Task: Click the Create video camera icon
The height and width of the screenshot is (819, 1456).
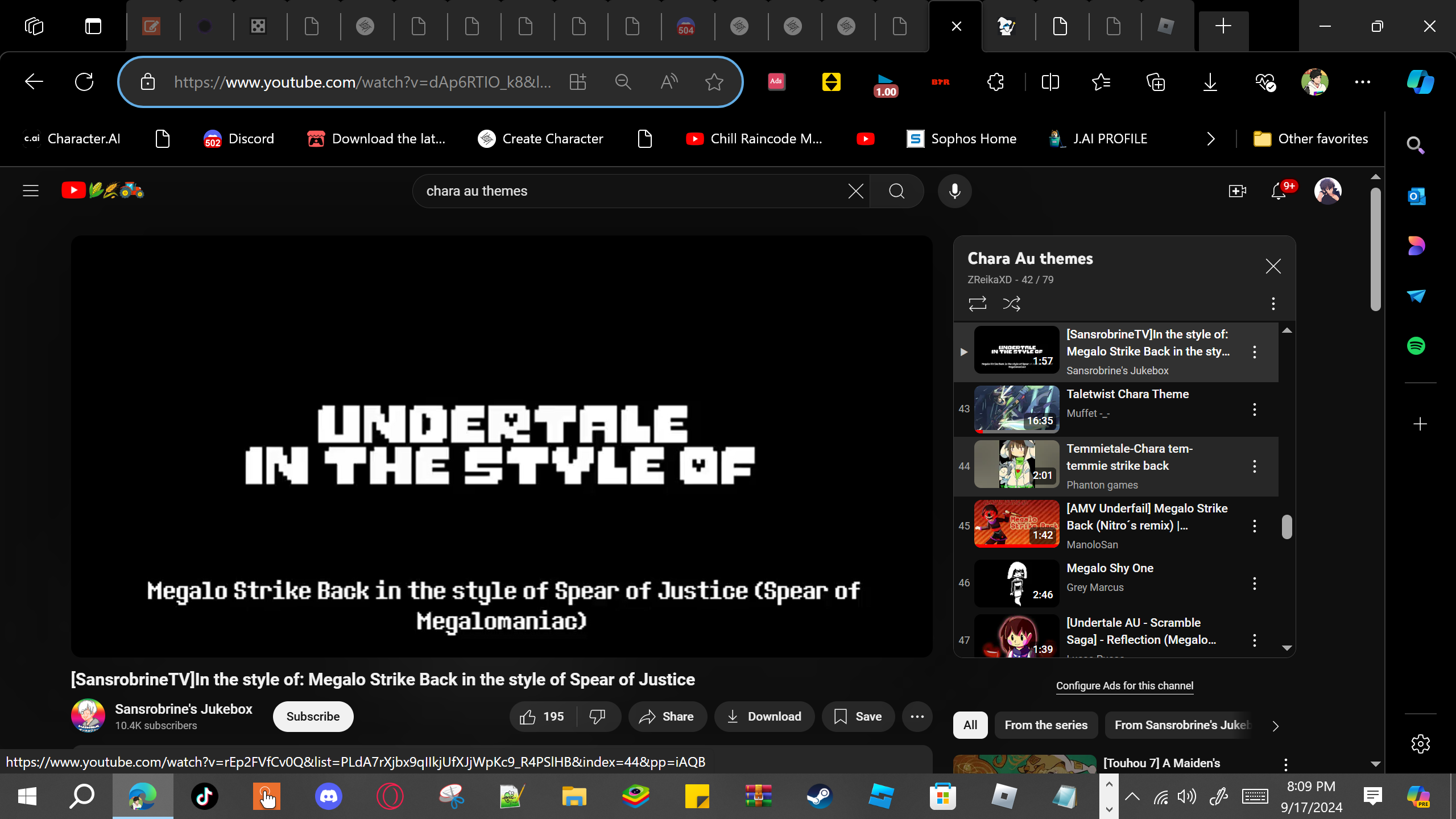Action: pyautogui.click(x=1236, y=191)
